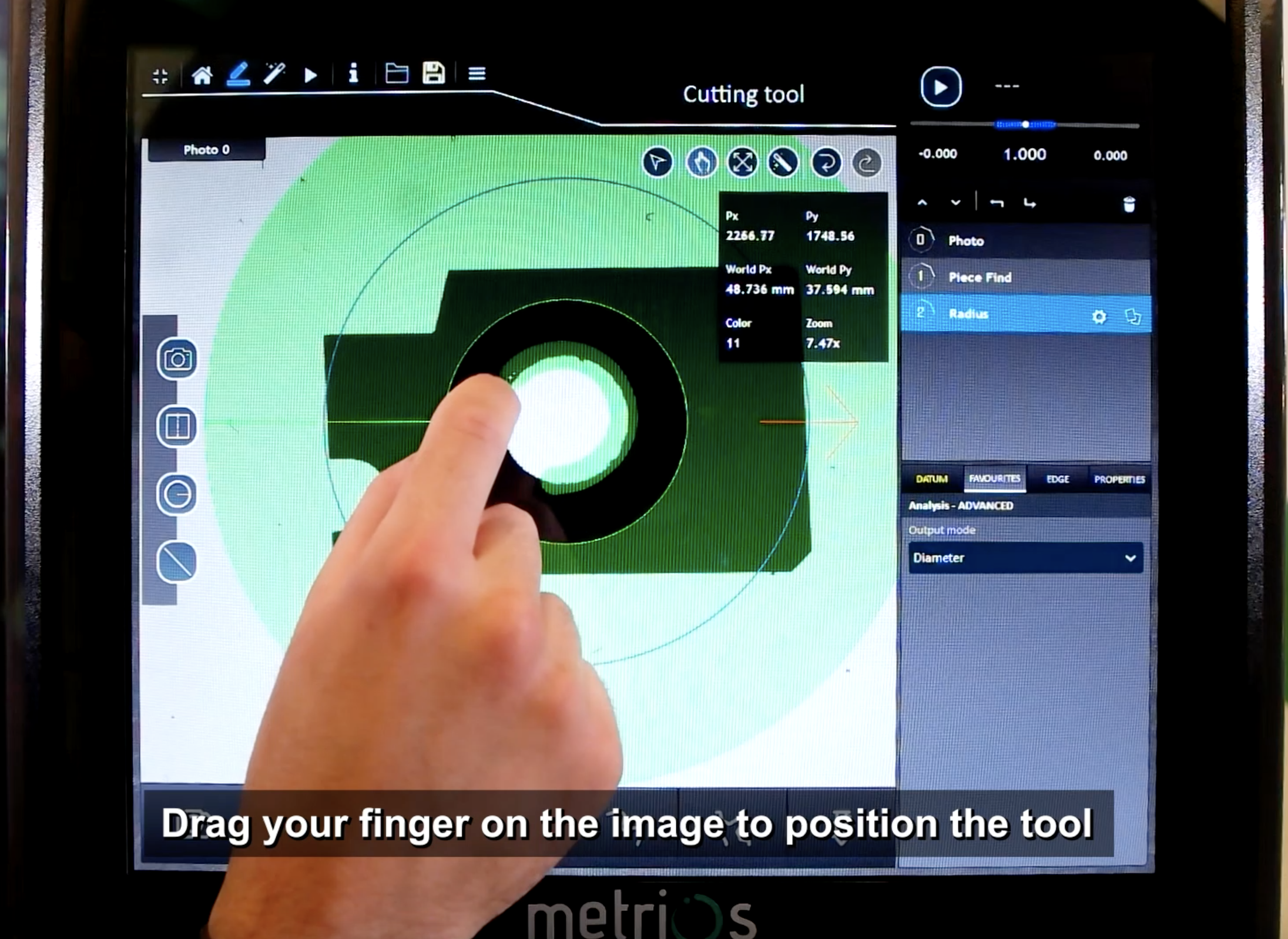Image resolution: width=1288 pixels, height=939 pixels.
Task: Click the left value -0.000
Action: [x=938, y=154]
